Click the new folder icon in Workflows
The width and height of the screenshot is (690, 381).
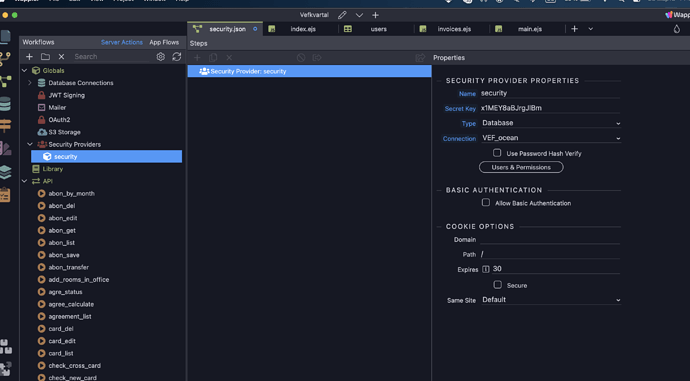coord(45,57)
